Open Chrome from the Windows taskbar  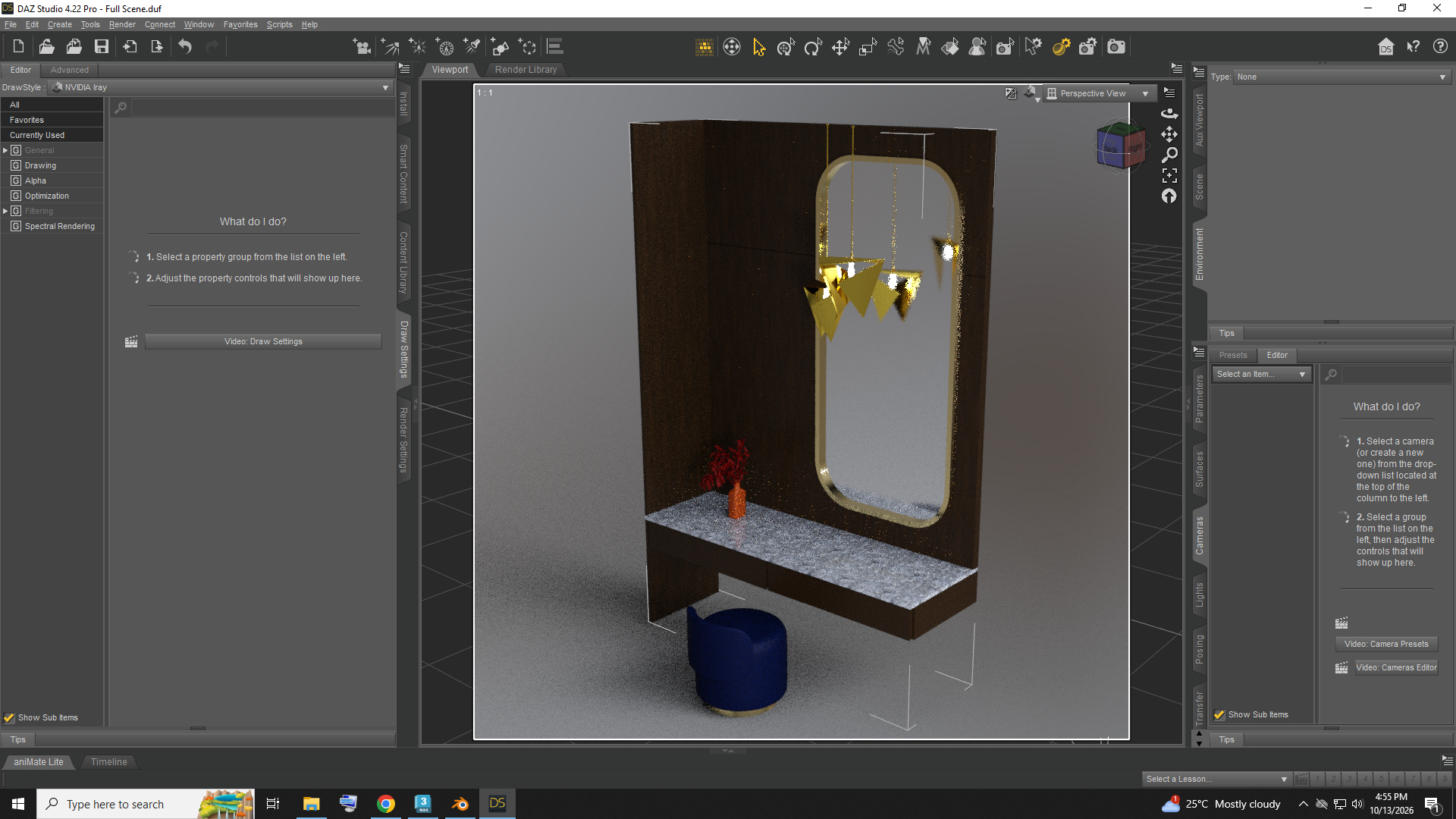386,804
